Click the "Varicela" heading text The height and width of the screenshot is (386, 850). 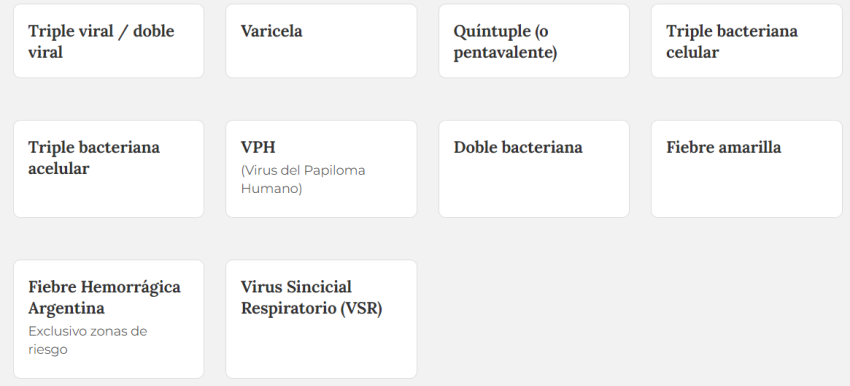click(x=272, y=31)
